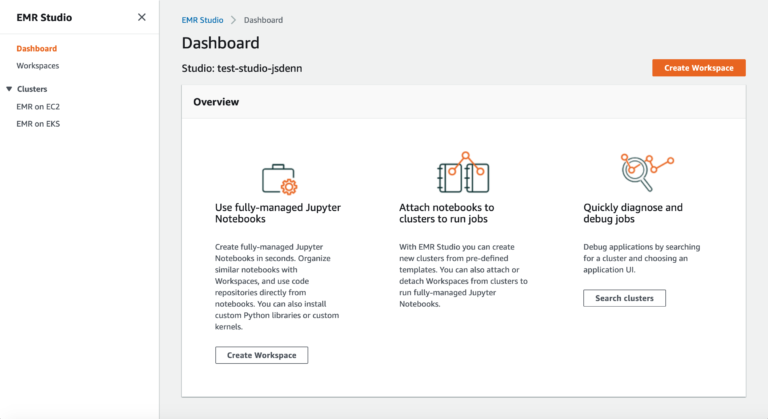Click the EMR Studio sidebar title
The image size is (768, 419).
pyautogui.click(x=44, y=18)
